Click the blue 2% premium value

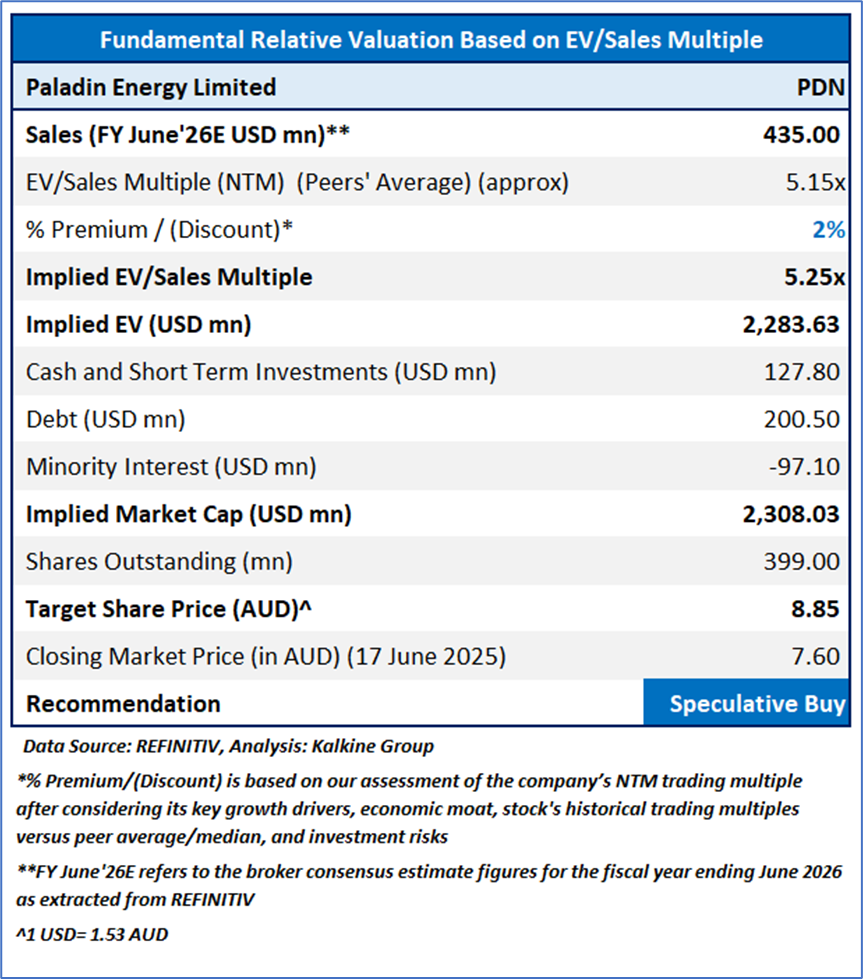(828, 230)
